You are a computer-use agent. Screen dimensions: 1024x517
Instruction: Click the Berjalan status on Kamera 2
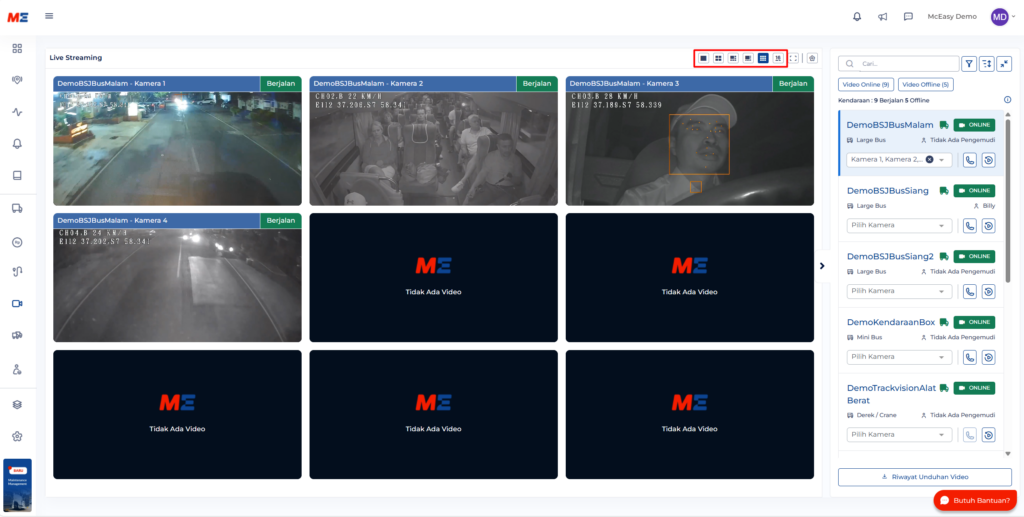coord(537,84)
